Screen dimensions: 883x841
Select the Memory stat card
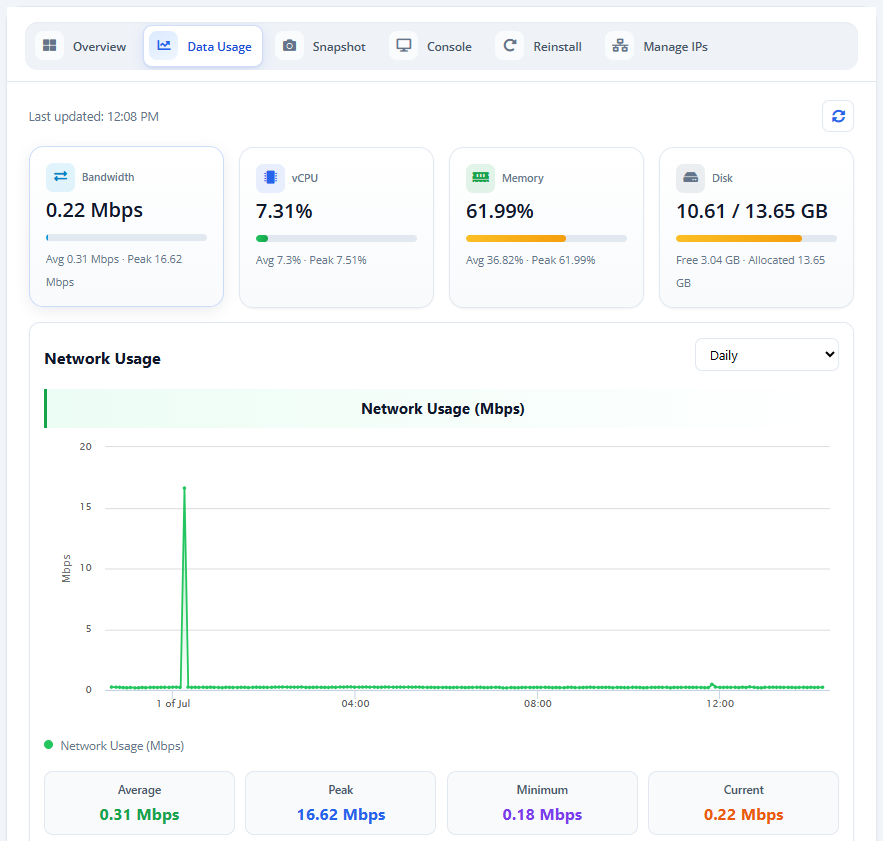click(546, 228)
